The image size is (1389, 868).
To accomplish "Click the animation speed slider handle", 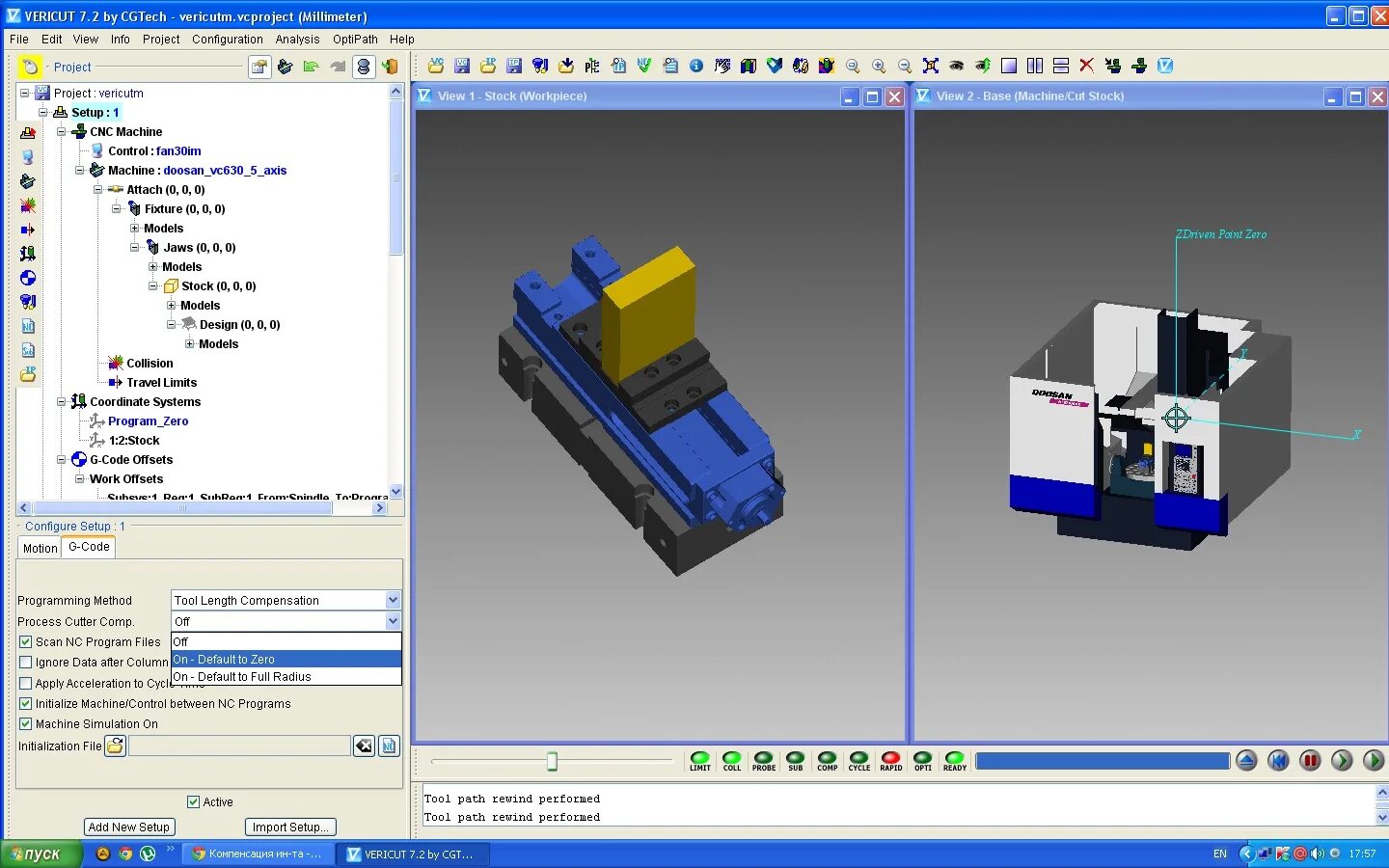I will (x=552, y=762).
